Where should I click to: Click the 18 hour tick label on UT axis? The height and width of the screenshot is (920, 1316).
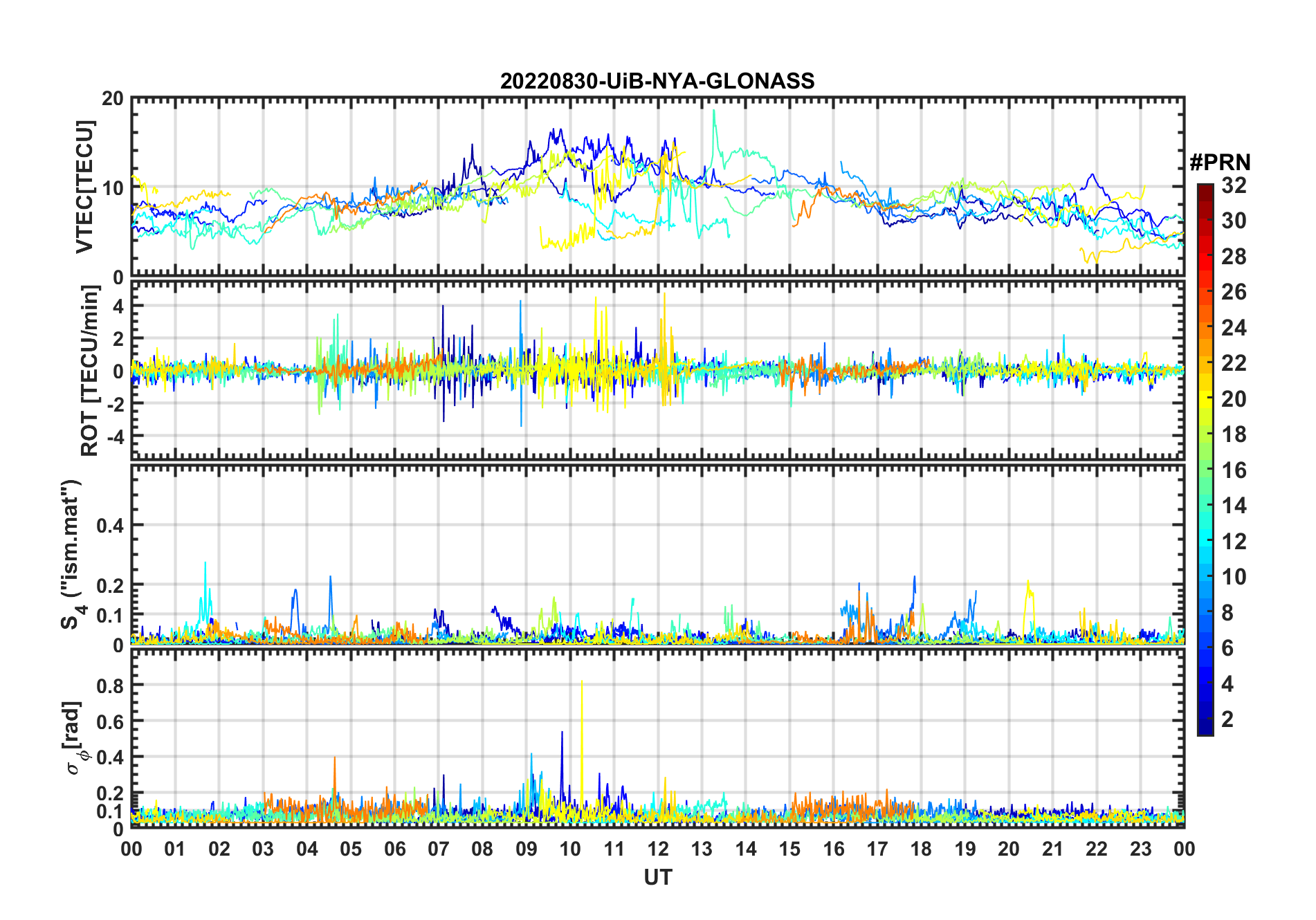921,849
